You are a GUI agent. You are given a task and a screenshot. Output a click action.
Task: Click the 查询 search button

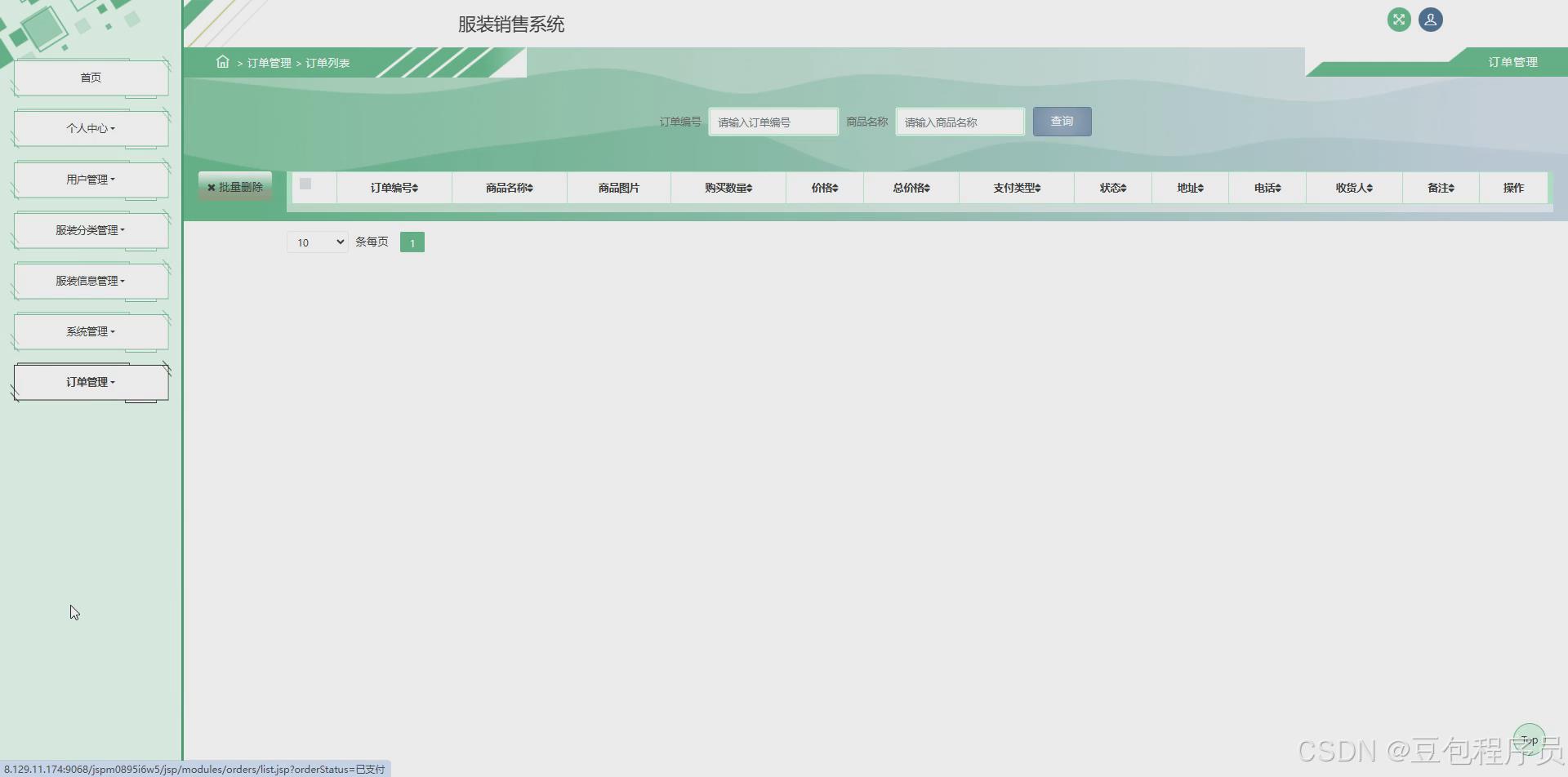point(1061,121)
